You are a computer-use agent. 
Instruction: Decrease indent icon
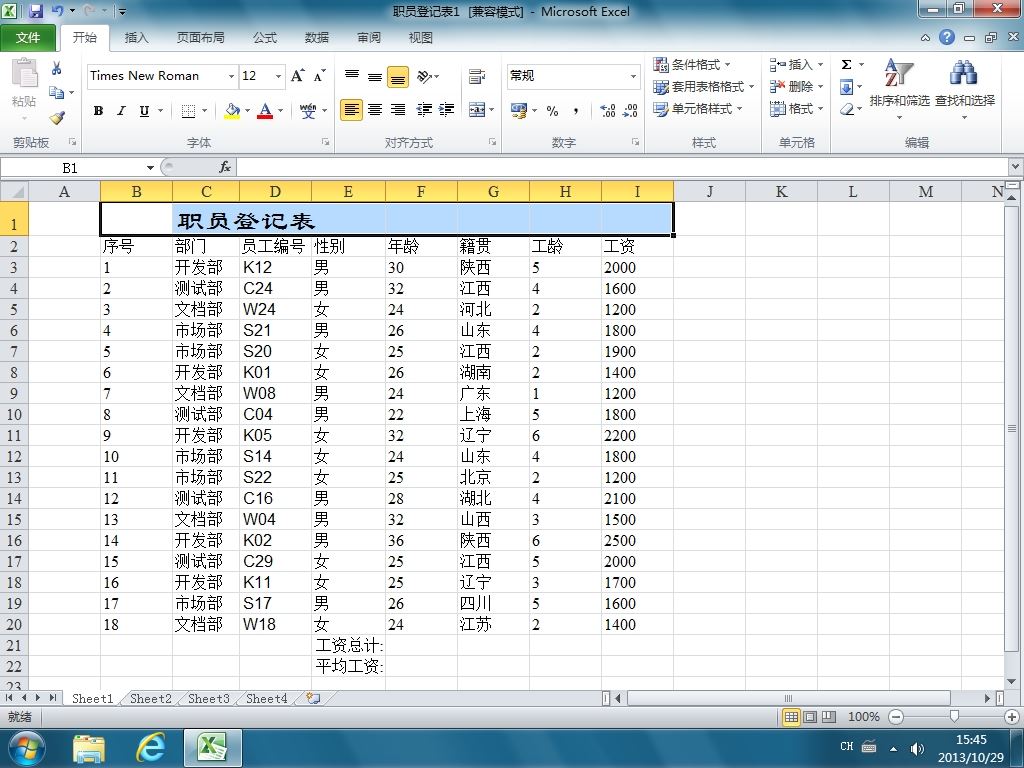(x=424, y=110)
